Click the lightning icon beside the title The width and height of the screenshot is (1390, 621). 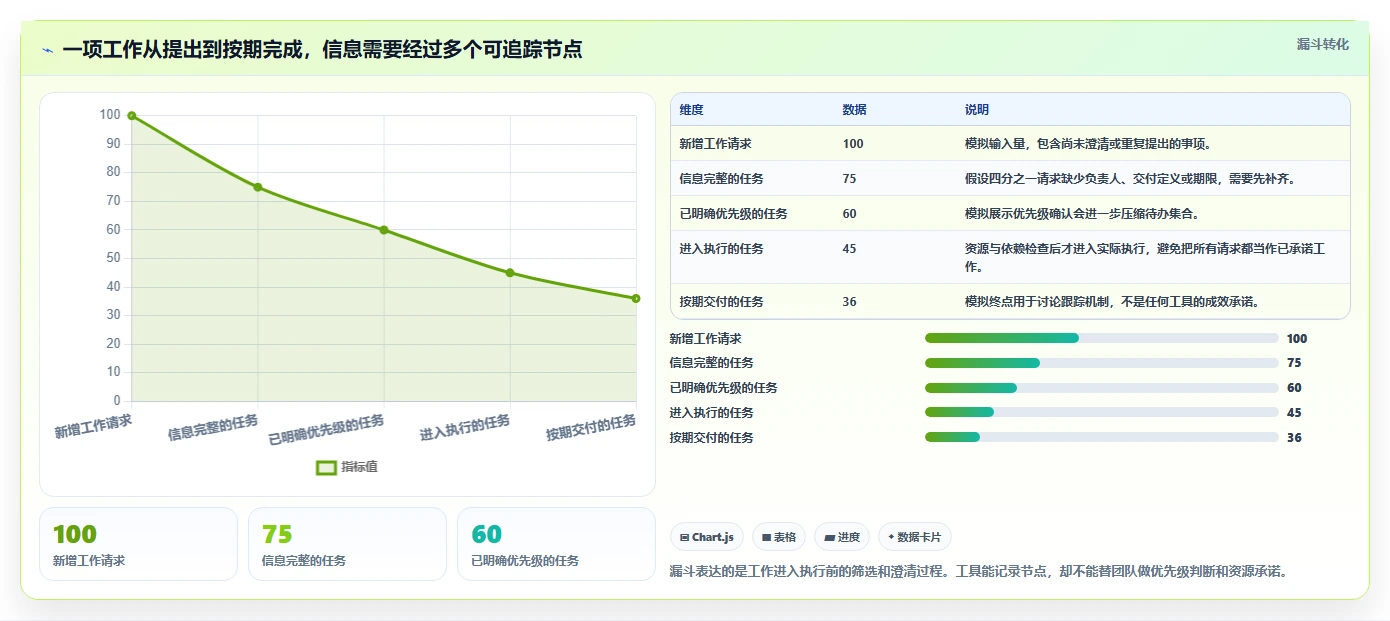click(48, 50)
